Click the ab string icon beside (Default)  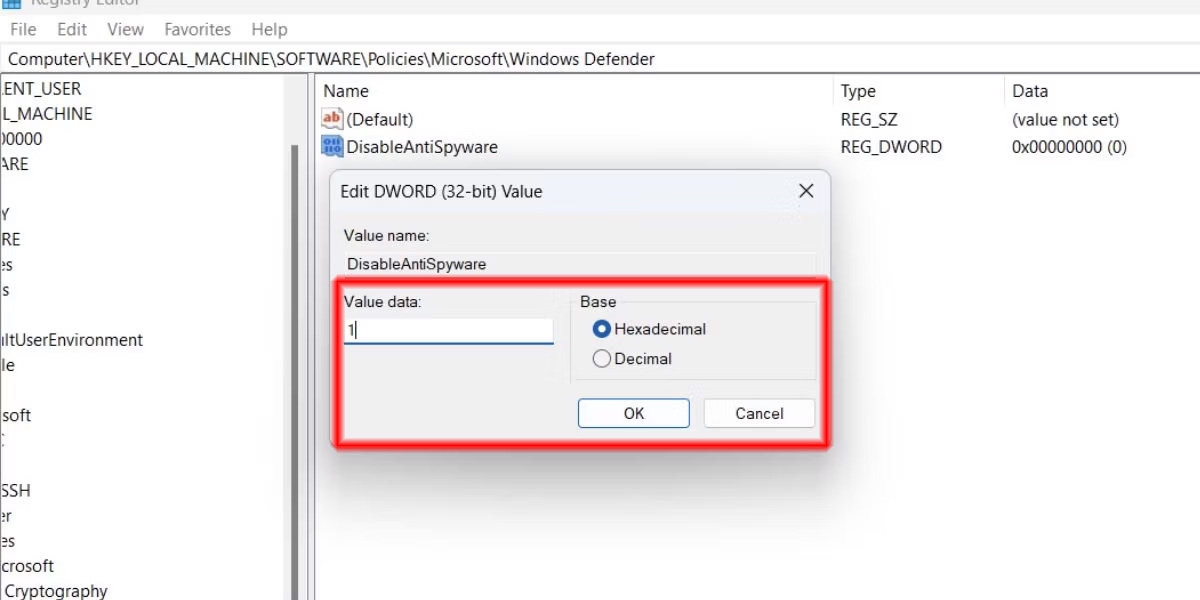coord(331,118)
